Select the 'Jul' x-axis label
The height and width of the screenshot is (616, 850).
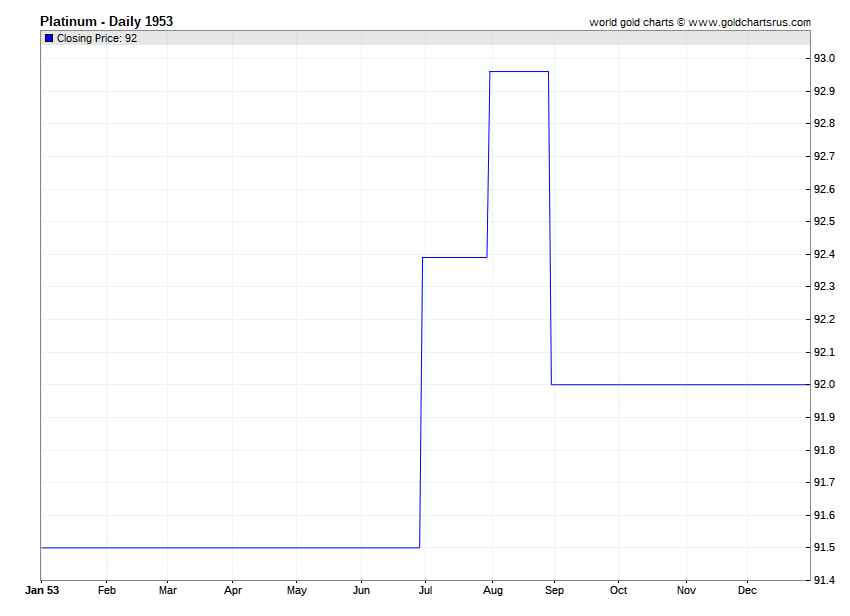[426, 590]
